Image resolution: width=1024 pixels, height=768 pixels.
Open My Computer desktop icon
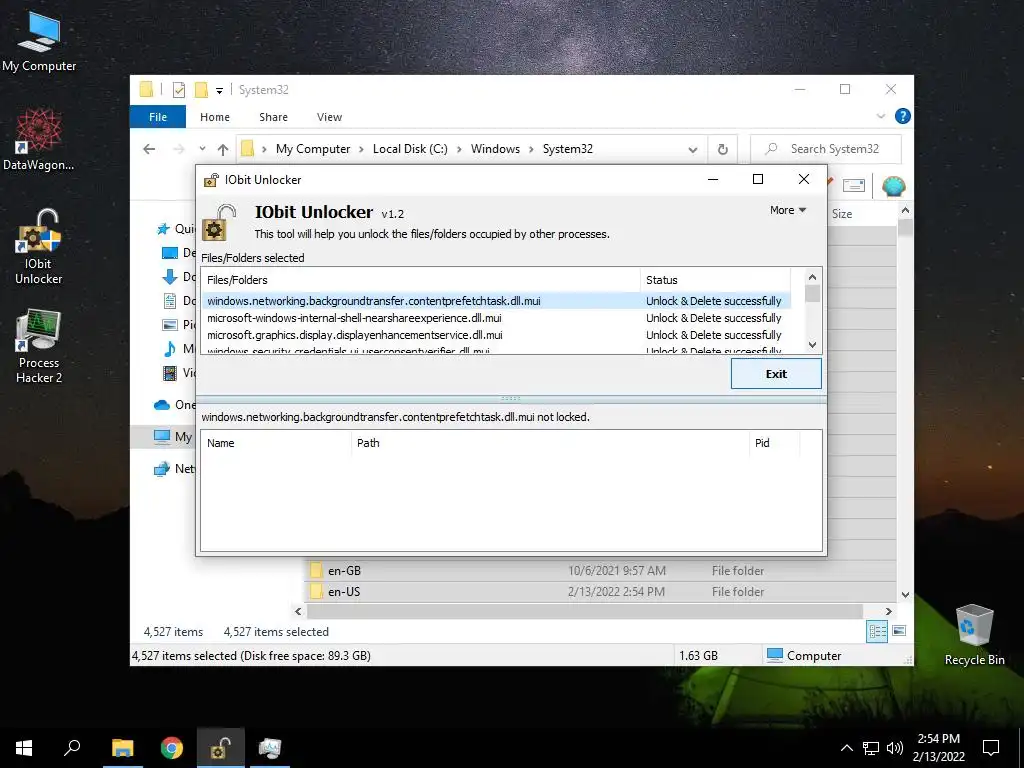click(39, 42)
